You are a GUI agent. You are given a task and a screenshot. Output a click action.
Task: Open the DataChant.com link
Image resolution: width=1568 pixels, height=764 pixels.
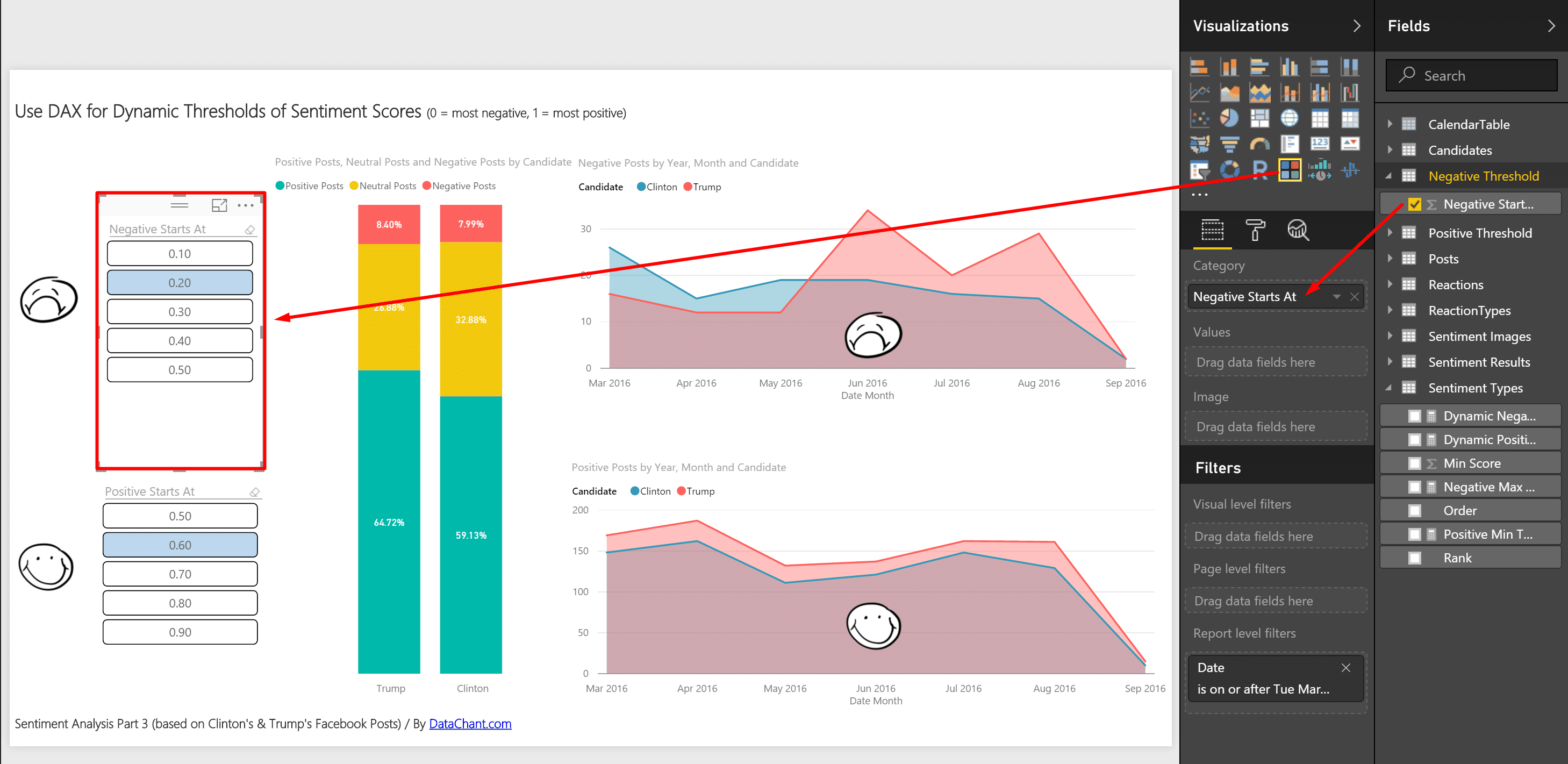(x=470, y=724)
